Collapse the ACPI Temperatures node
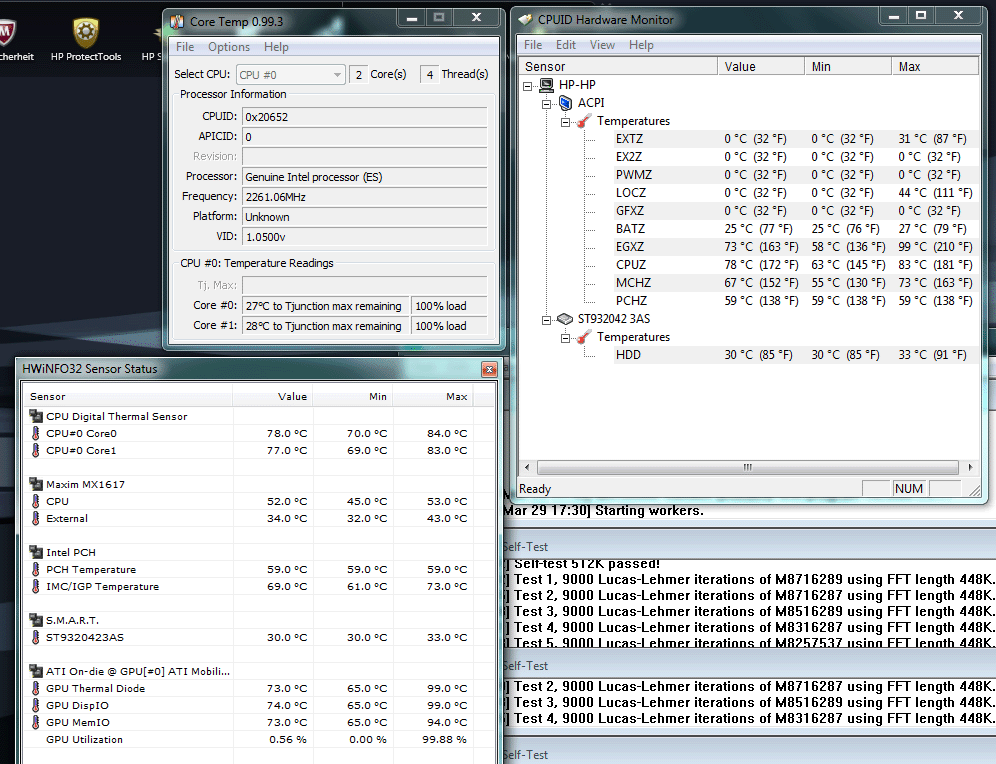The width and height of the screenshot is (996, 764). pyautogui.click(x=565, y=122)
